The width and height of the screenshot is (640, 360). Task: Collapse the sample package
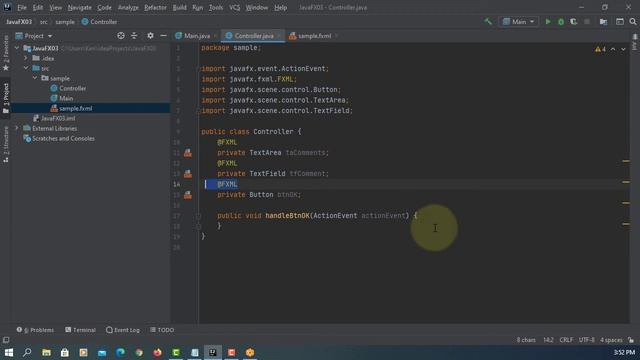(35, 78)
